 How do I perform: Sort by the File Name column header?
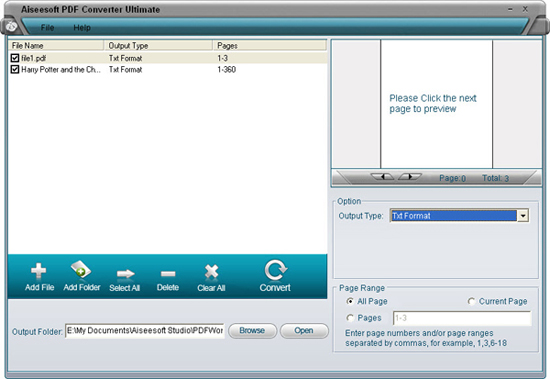[56, 46]
